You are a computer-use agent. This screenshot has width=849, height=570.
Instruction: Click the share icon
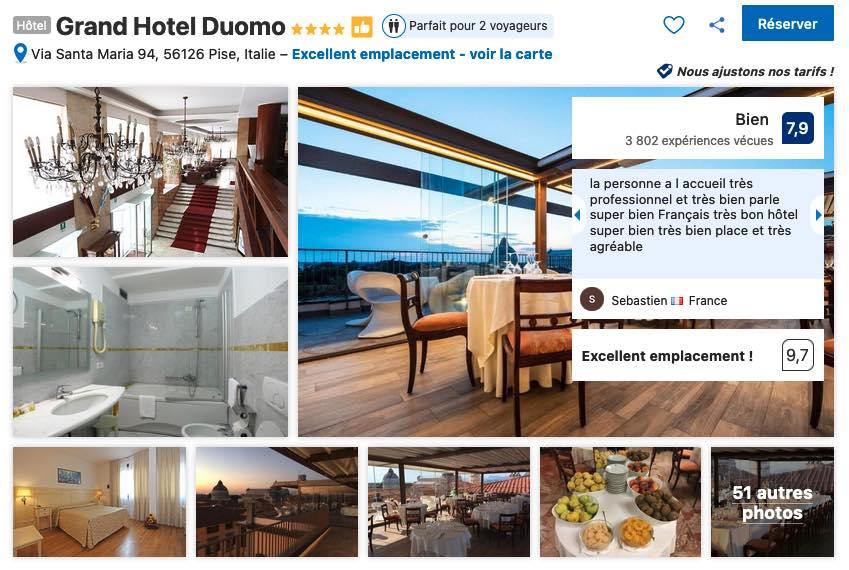pyautogui.click(x=717, y=24)
